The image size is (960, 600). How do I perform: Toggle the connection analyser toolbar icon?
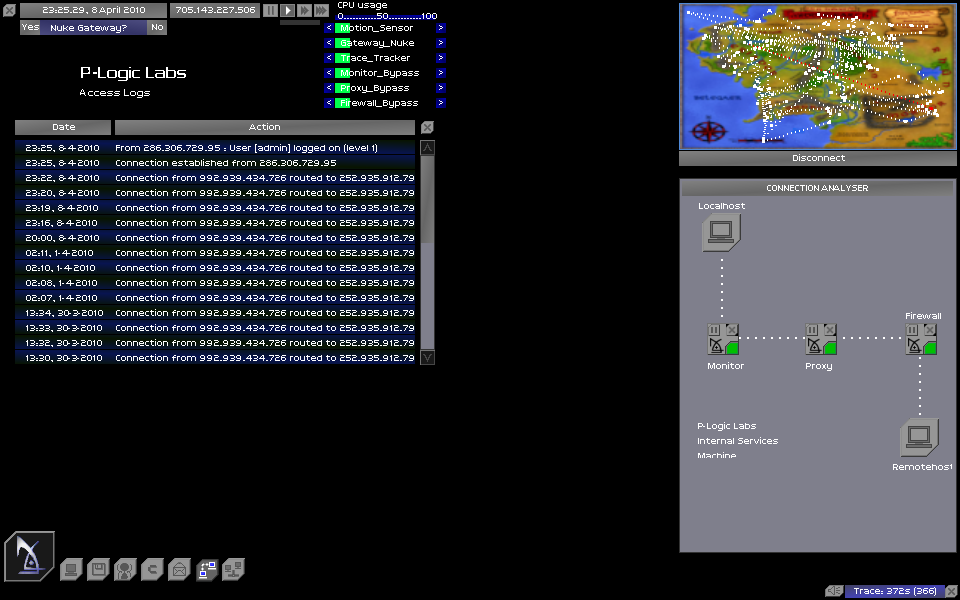pos(206,570)
